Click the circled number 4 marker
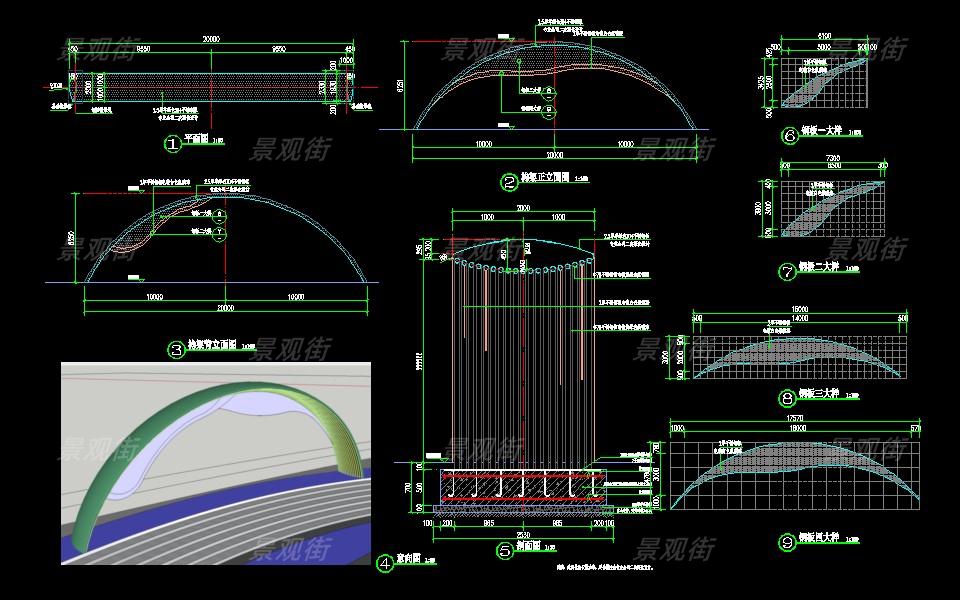The image size is (960, 600). [385, 563]
